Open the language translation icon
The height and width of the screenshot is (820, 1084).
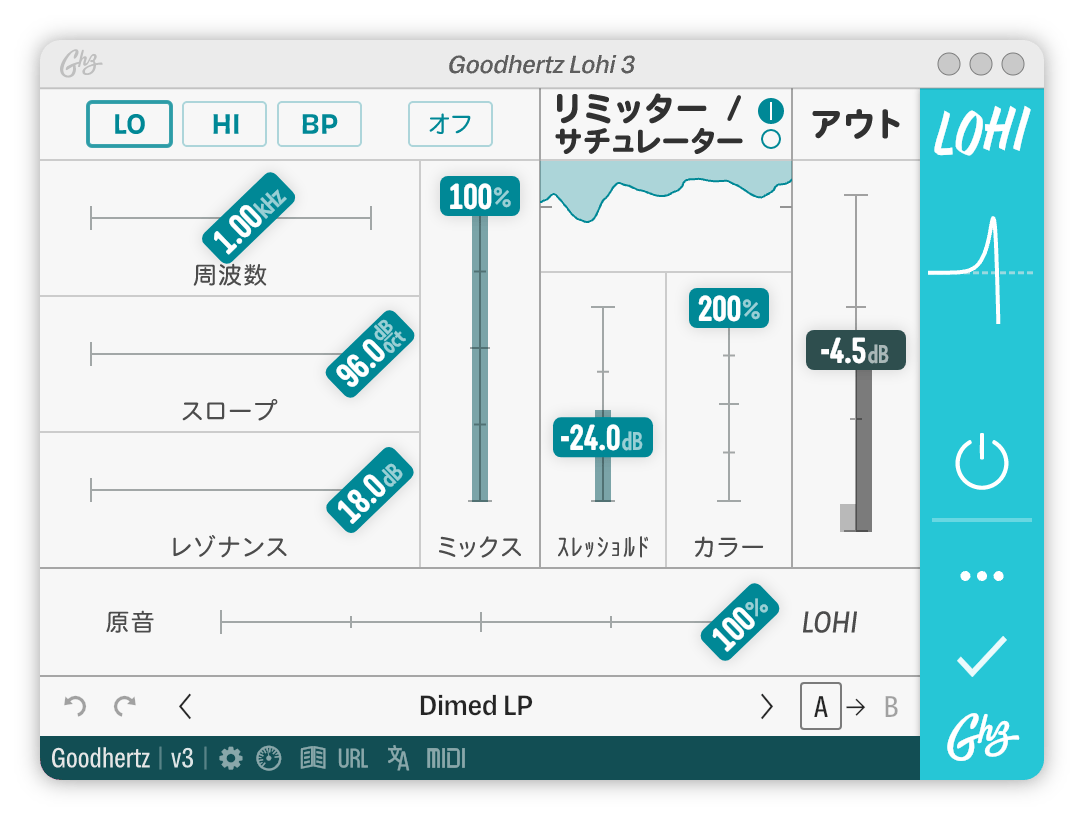[398, 758]
